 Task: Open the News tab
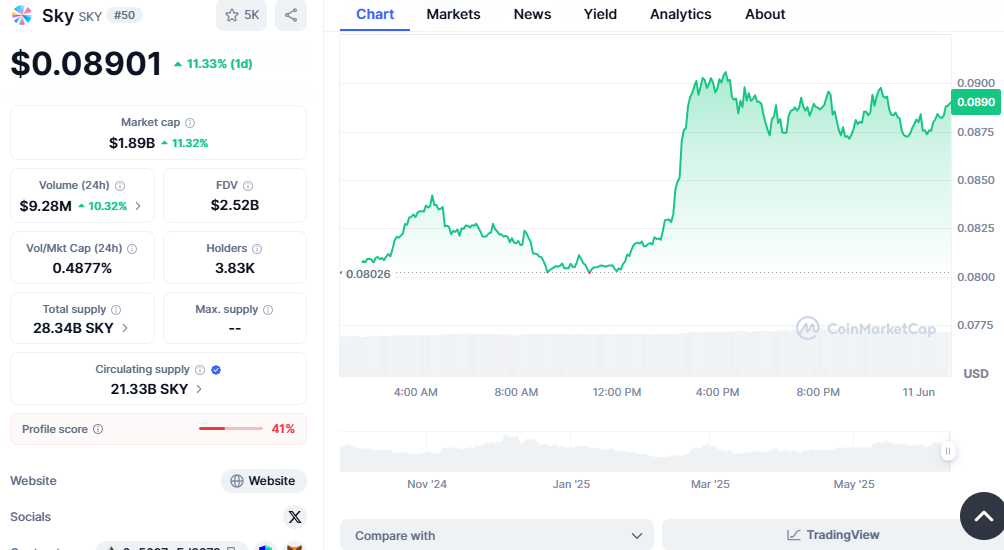pos(532,15)
